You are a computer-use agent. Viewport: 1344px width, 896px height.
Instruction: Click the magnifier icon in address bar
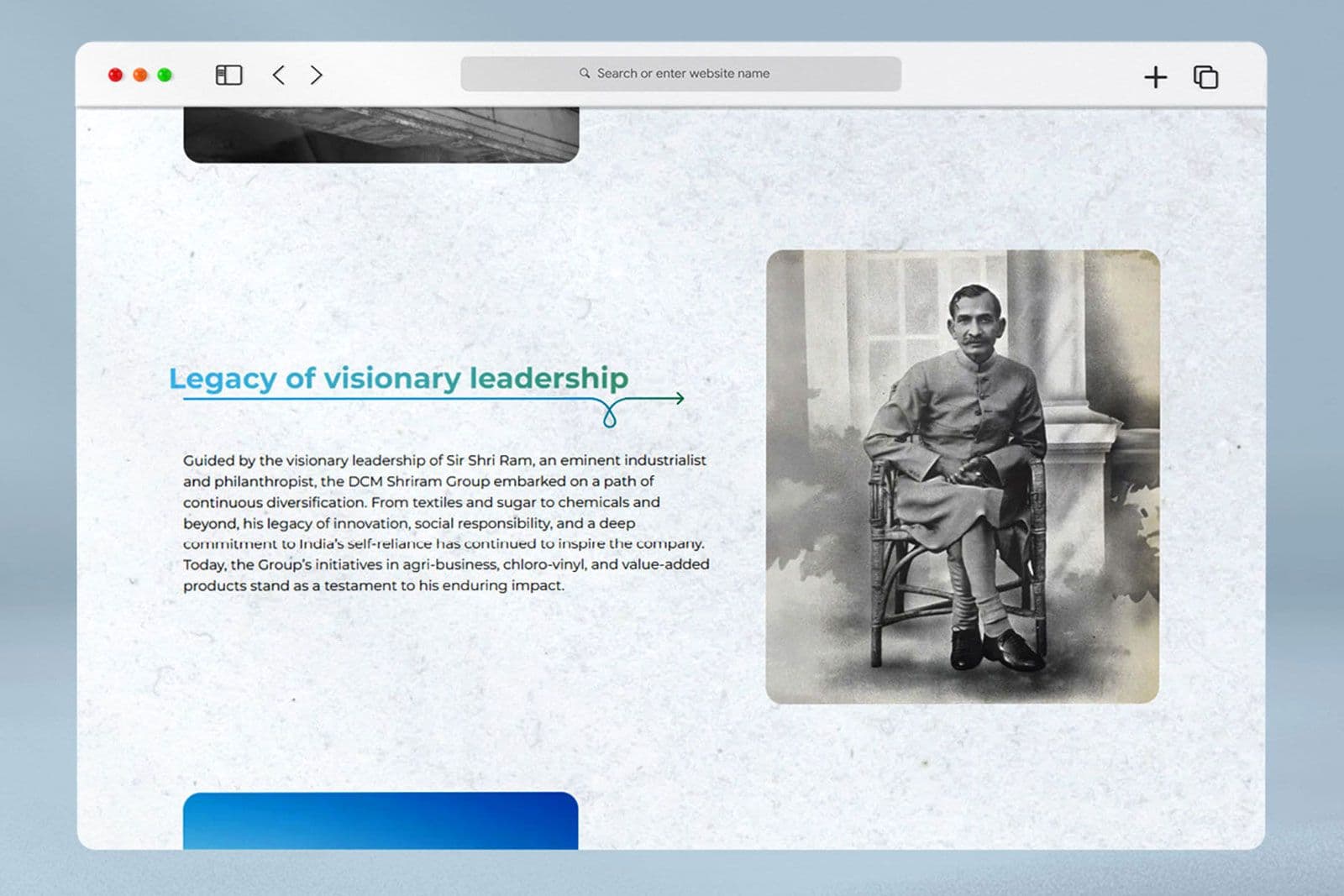point(585,73)
